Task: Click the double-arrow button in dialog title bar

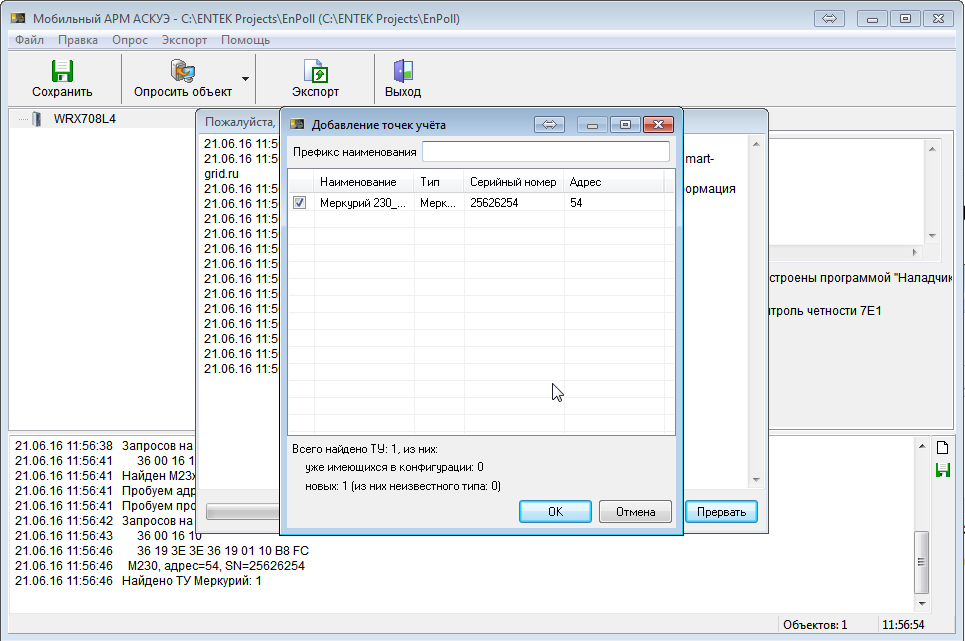Action: tap(550, 125)
